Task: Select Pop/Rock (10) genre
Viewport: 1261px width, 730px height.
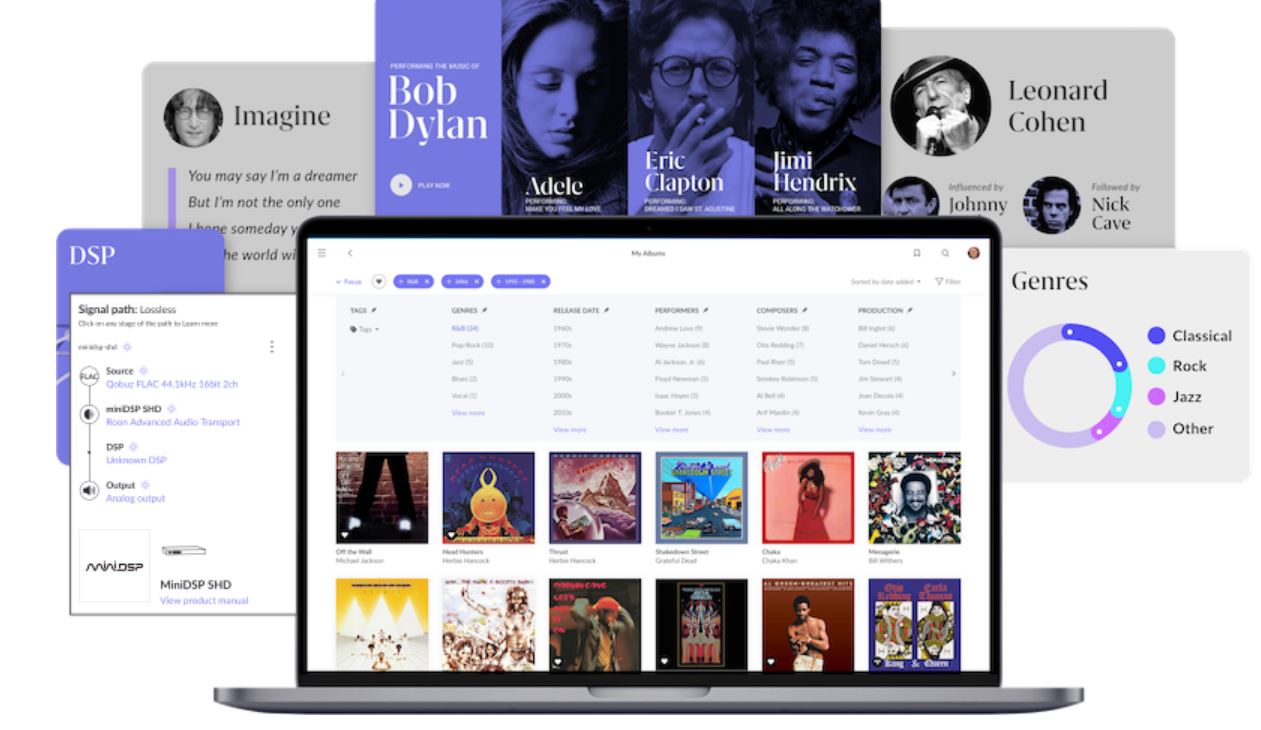Action: 473,345
